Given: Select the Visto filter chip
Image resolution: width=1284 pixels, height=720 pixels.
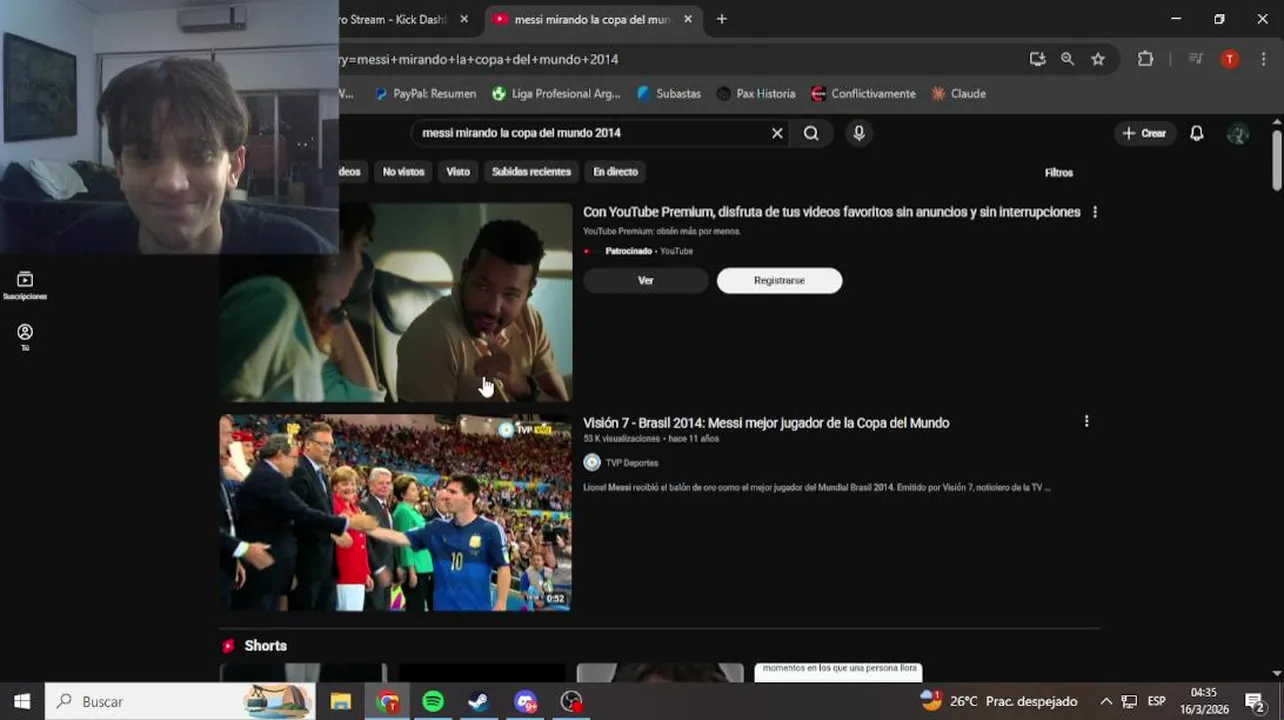Looking at the screenshot, I should click(x=458, y=172).
